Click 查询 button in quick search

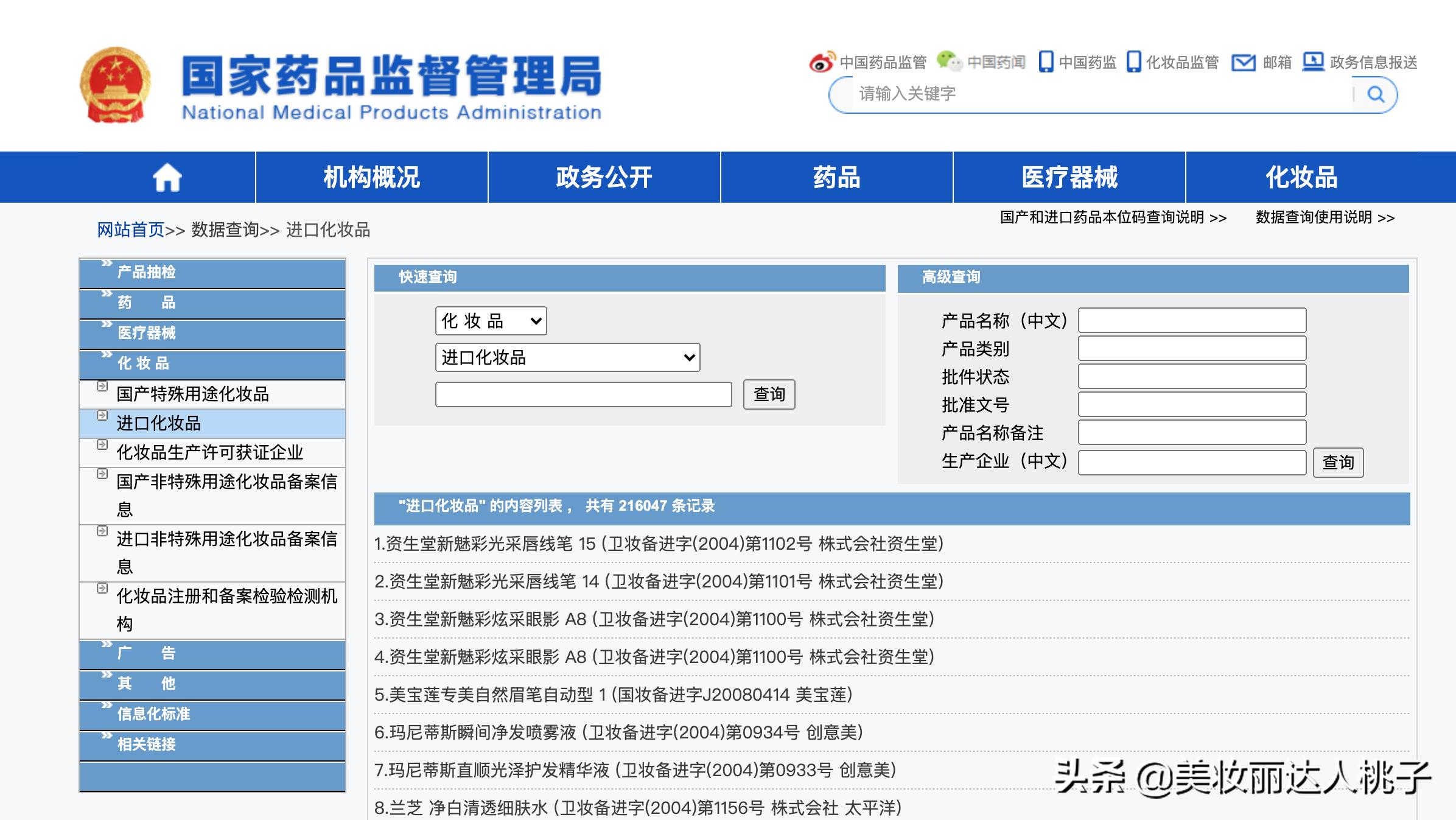(769, 394)
